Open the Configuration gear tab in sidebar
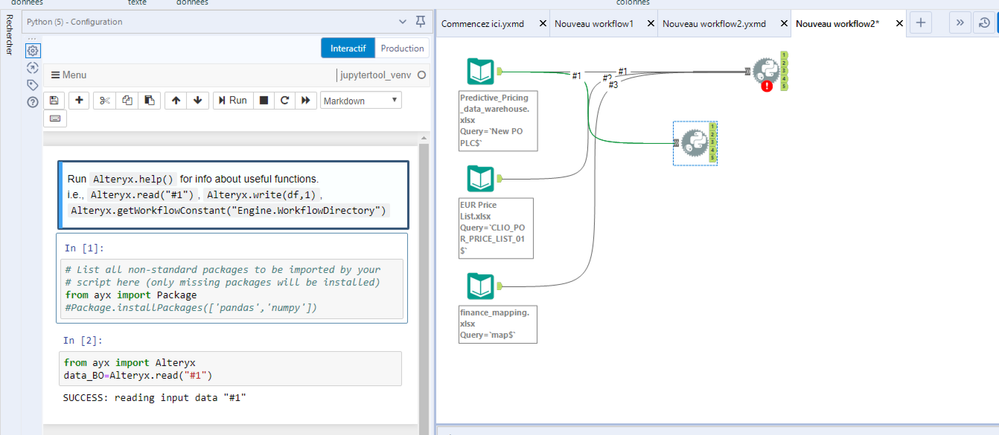The image size is (999, 435). (x=33, y=50)
